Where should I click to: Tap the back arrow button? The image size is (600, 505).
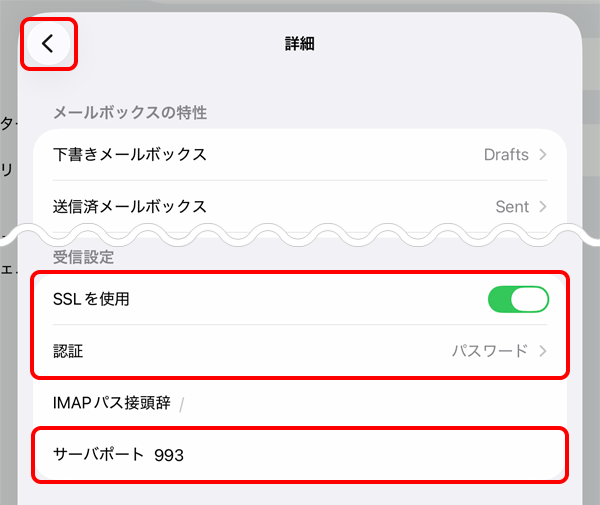coord(48,44)
